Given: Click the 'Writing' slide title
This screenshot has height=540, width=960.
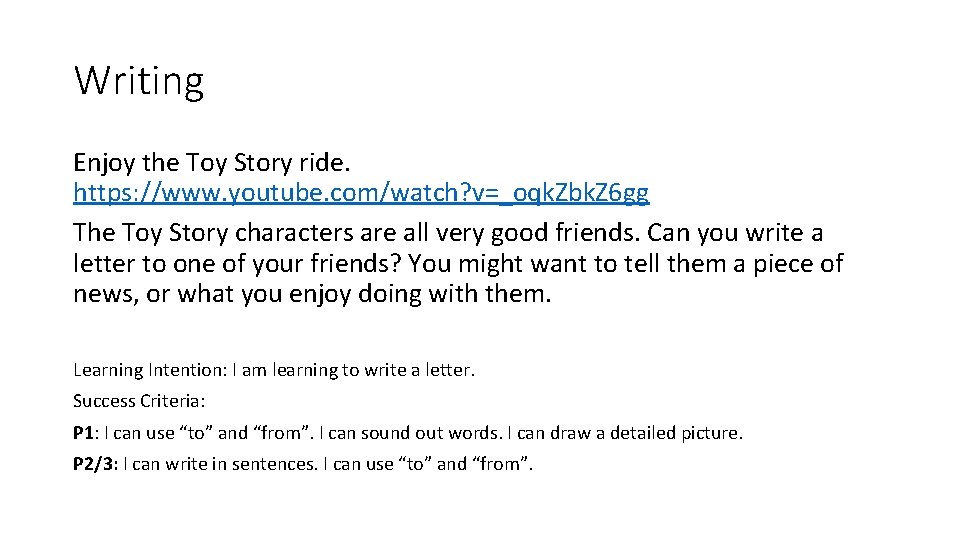Looking at the screenshot, I should click(x=139, y=81).
